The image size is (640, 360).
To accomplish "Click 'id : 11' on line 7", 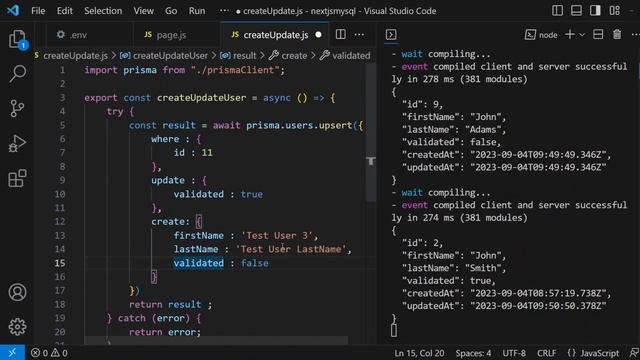I will point(193,153).
